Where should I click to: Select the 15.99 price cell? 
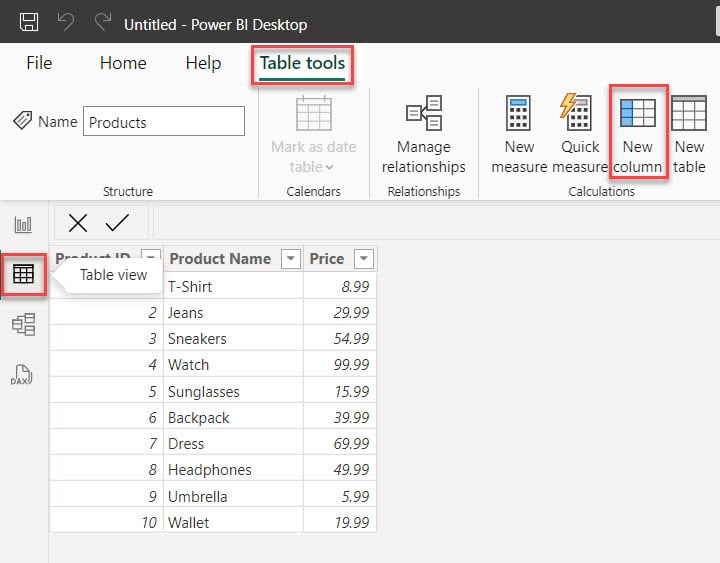pyautogui.click(x=340, y=391)
